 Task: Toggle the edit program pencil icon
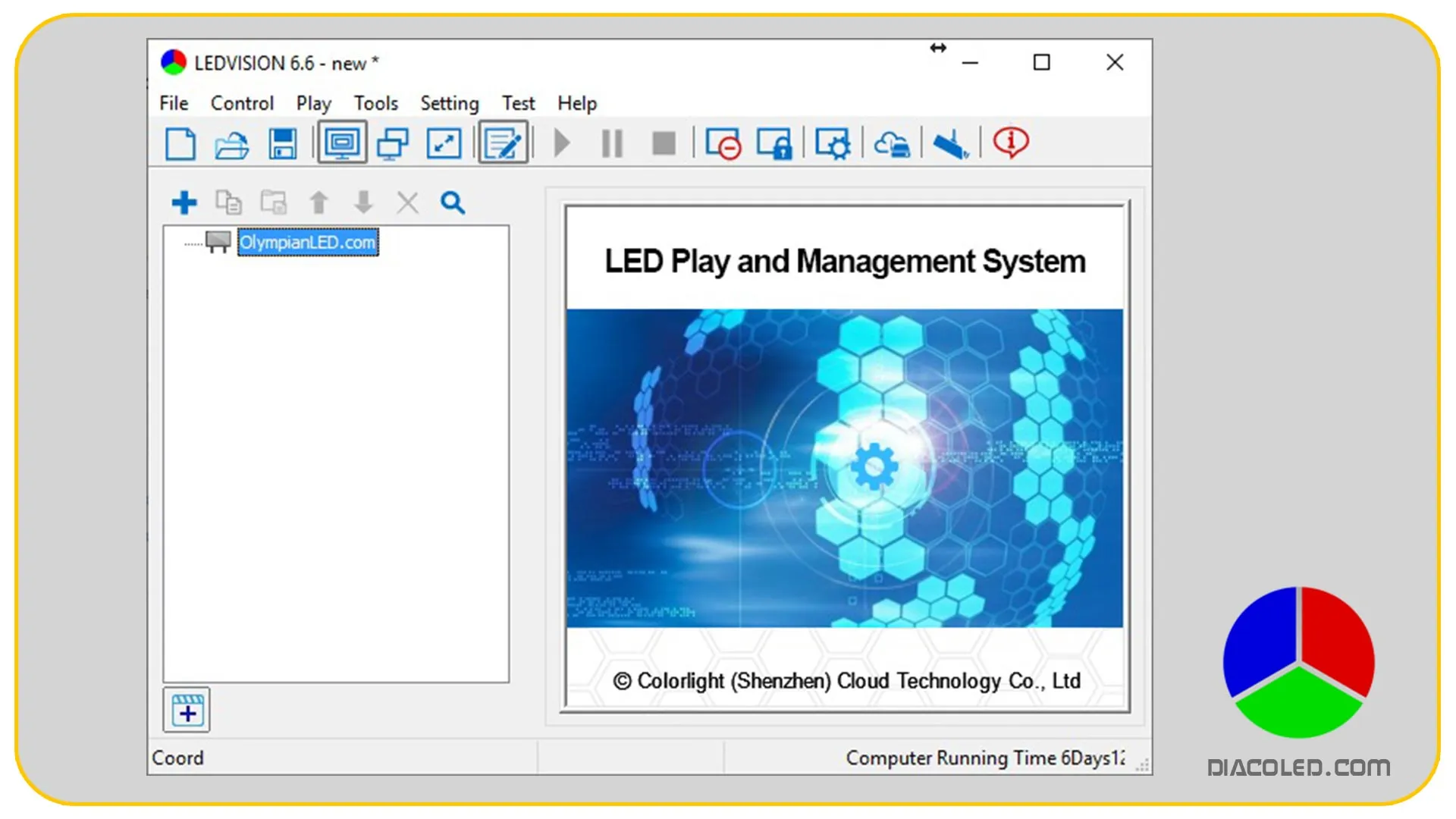tap(504, 143)
